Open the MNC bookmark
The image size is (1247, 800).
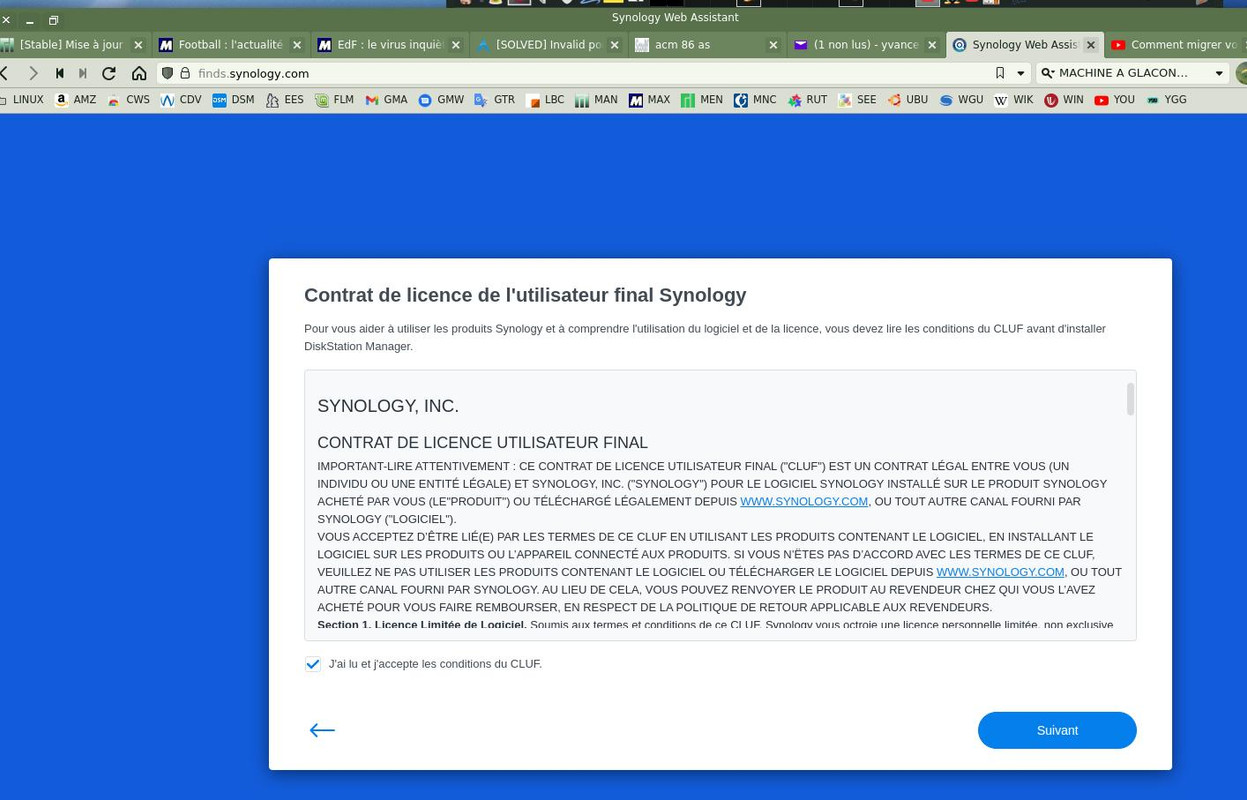pos(754,100)
